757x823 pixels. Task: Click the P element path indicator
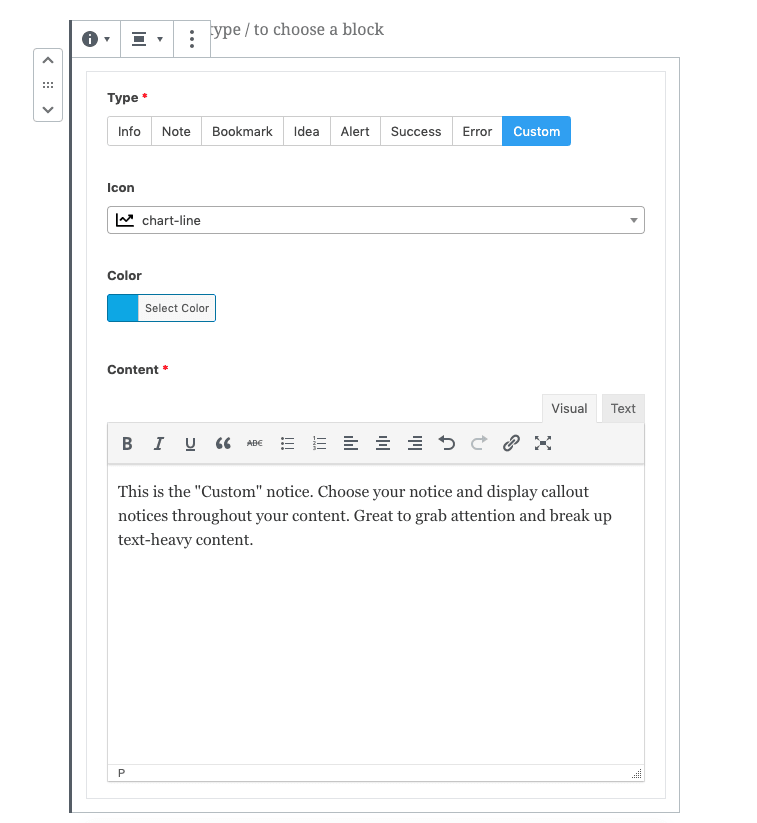pyautogui.click(x=121, y=773)
